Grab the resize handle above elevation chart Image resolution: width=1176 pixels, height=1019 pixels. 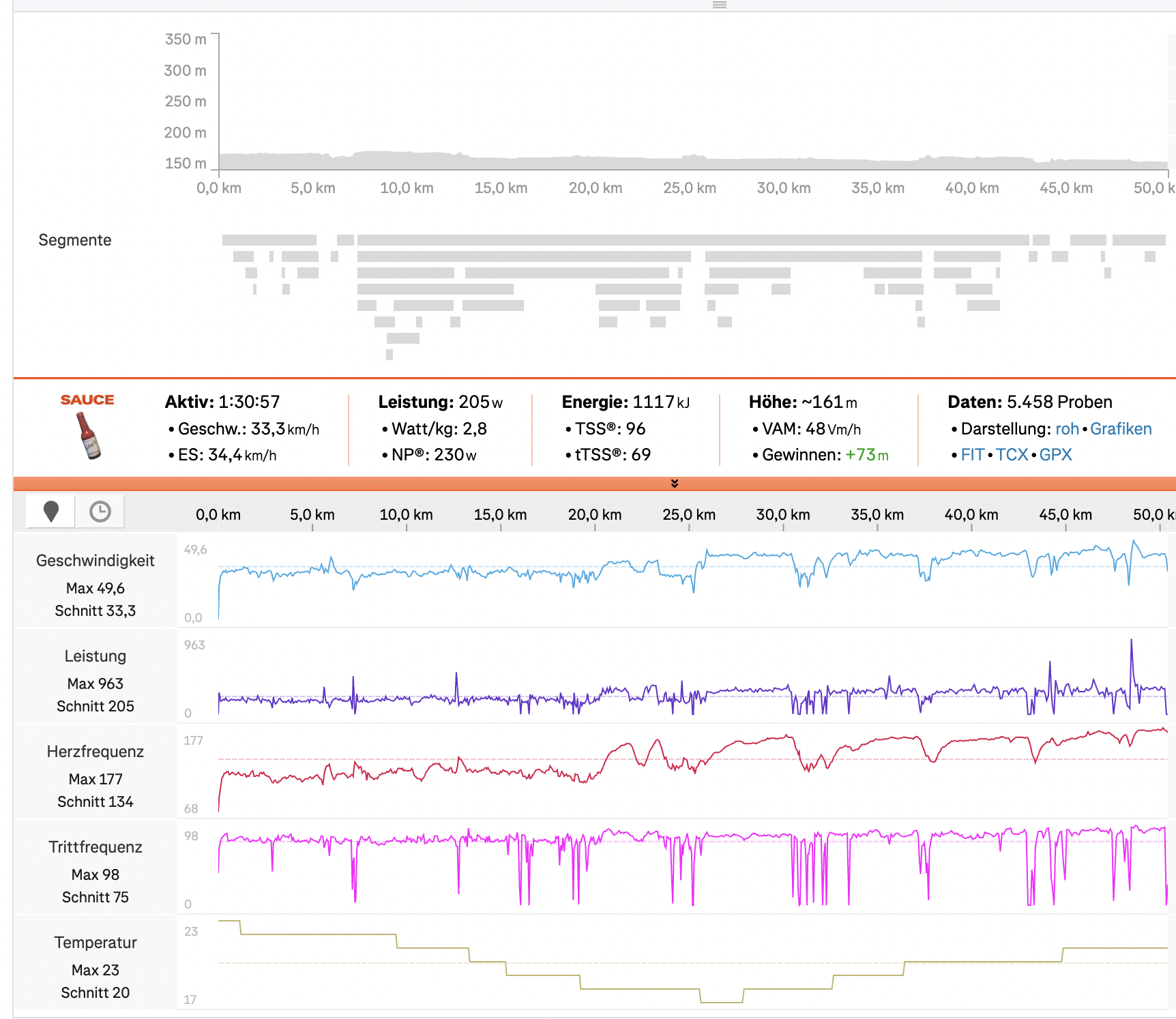720,5
